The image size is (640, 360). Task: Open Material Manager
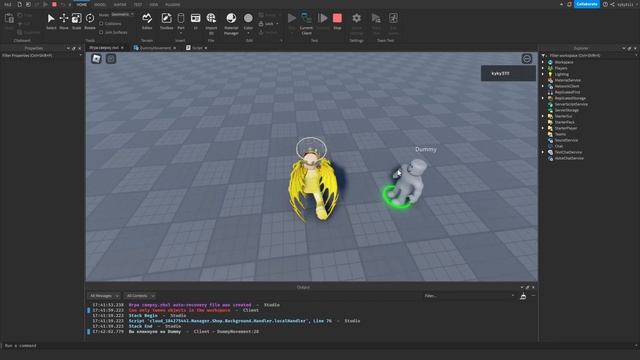point(231,23)
